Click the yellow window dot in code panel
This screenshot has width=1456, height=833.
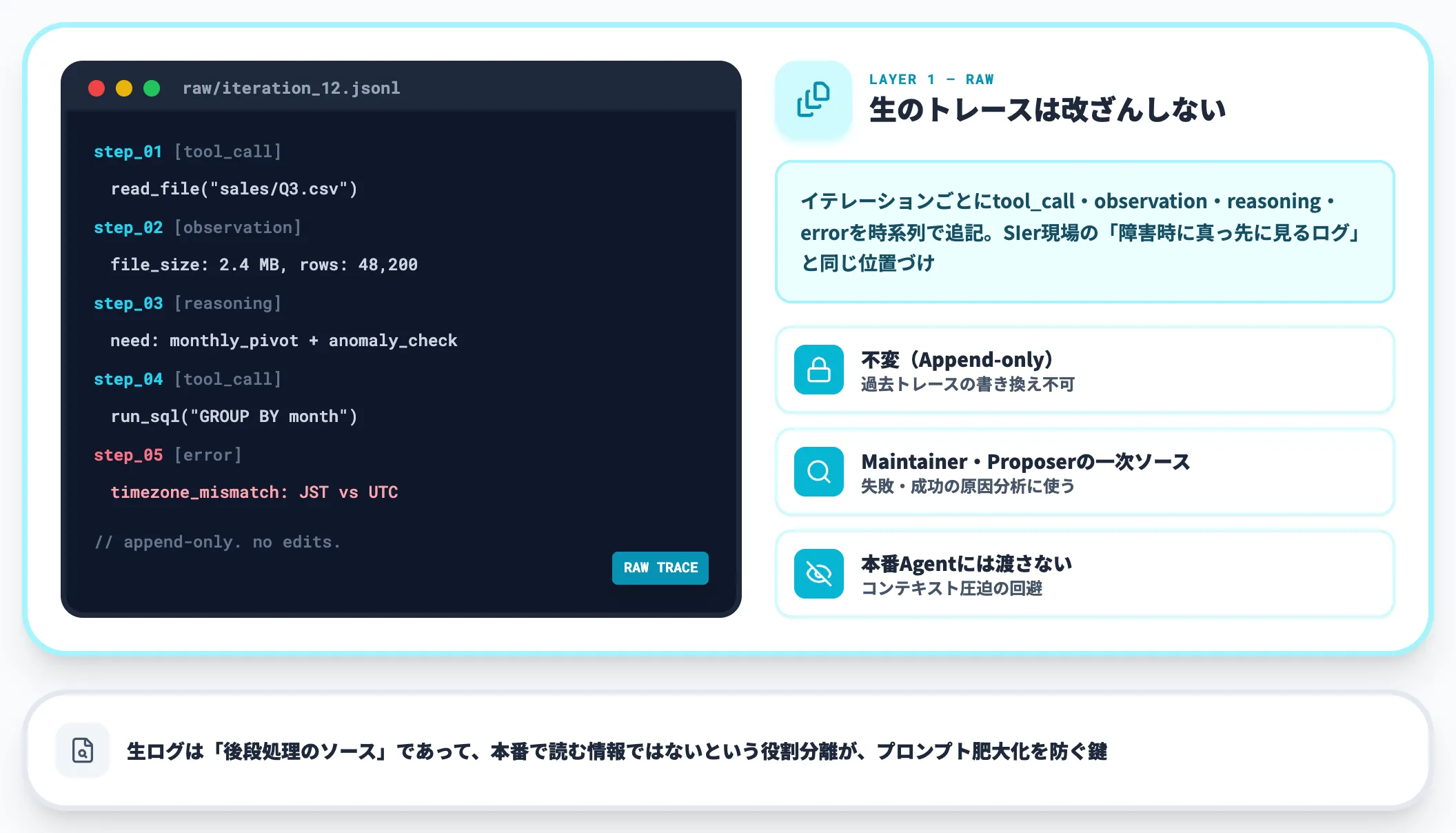pyautogui.click(x=124, y=88)
